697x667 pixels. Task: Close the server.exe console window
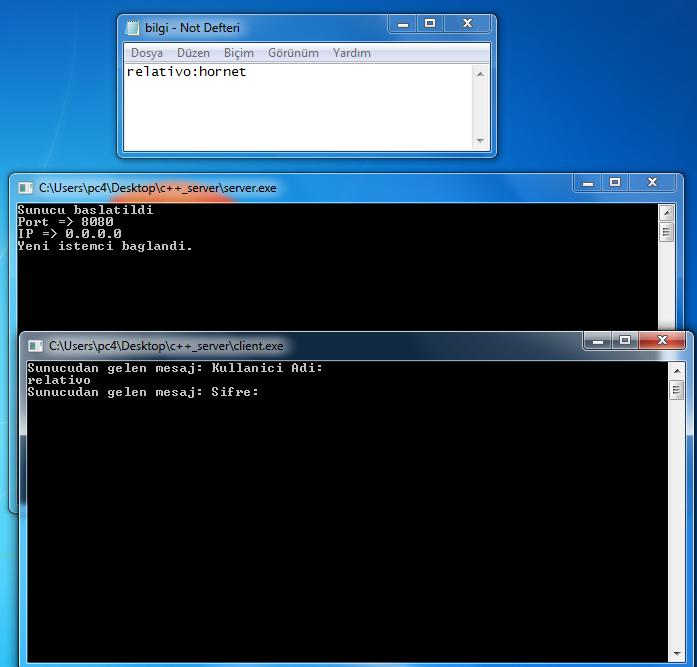pyautogui.click(x=652, y=182)
